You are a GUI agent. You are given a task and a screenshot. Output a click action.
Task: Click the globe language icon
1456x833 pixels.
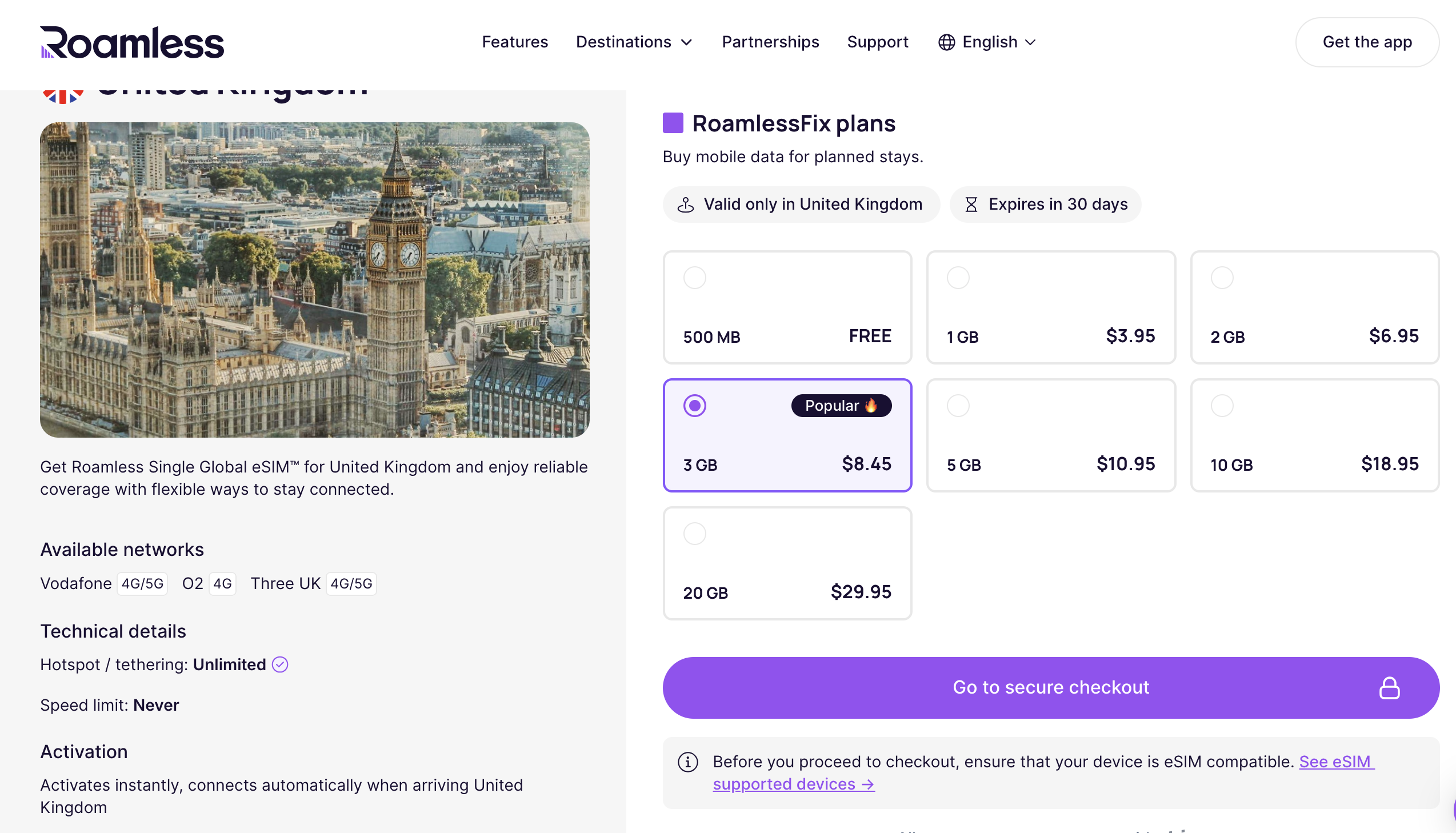click(x=946, y=42)
